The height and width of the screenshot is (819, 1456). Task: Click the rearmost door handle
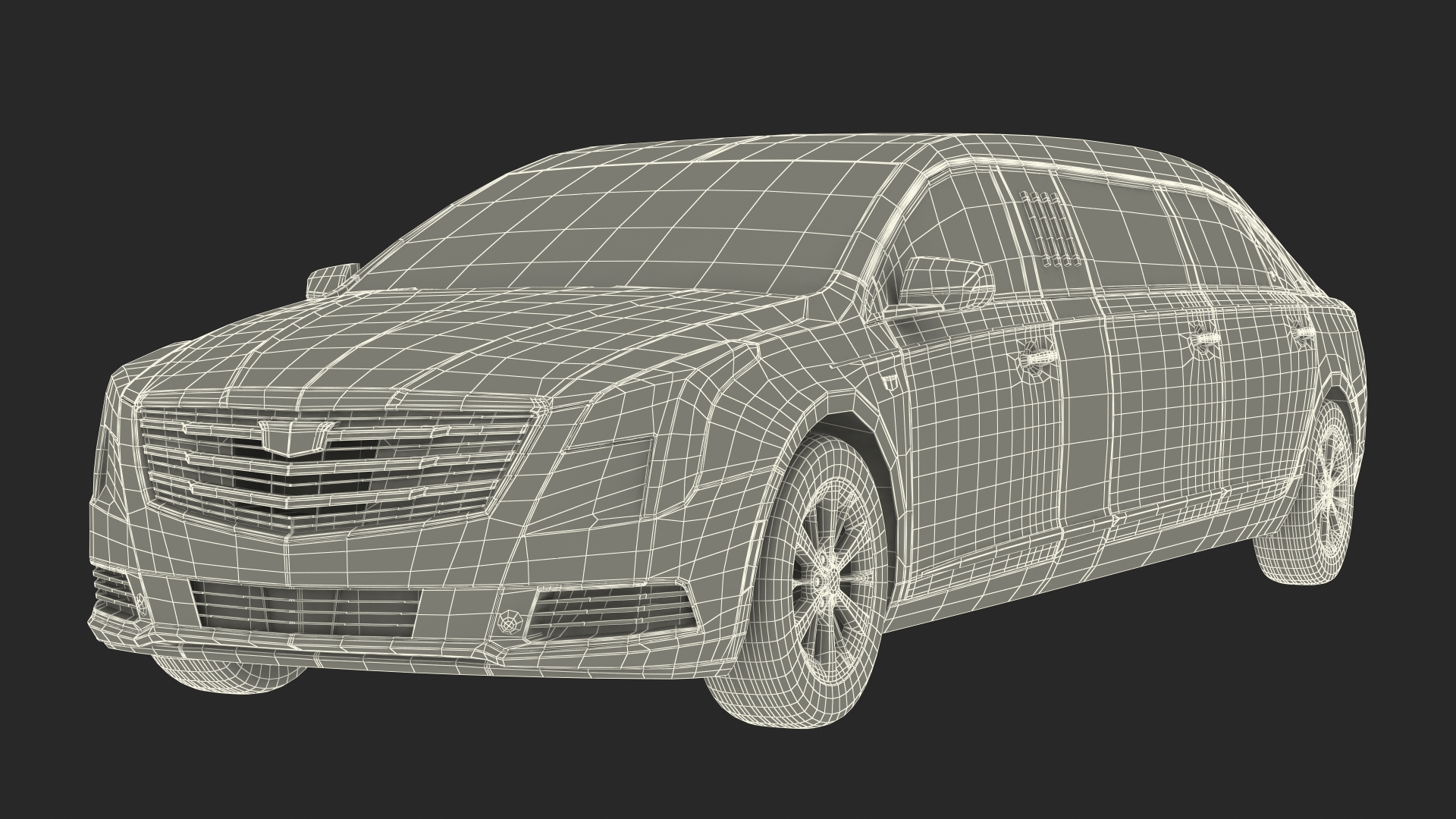(1304, 332)
